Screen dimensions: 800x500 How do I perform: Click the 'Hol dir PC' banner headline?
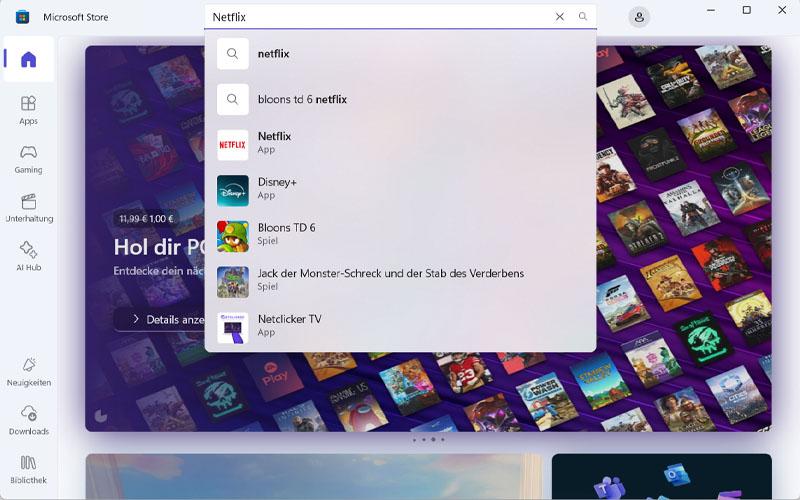[159, 247]
